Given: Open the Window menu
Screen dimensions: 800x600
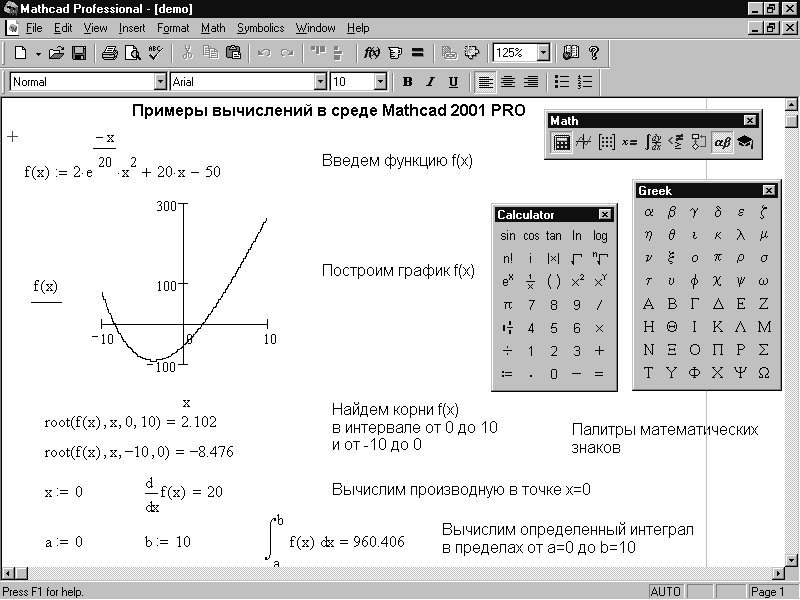Looking at the screenshot, I should 316,28.
